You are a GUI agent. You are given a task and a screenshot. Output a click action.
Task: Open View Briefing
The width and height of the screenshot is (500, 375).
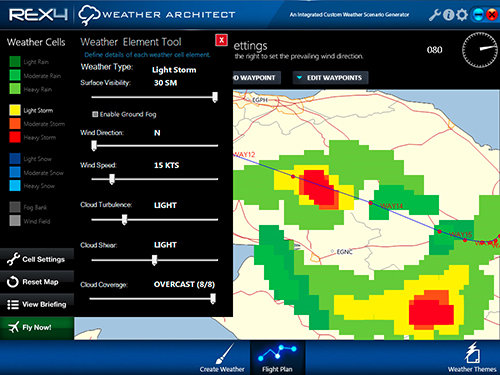(37, 304)
